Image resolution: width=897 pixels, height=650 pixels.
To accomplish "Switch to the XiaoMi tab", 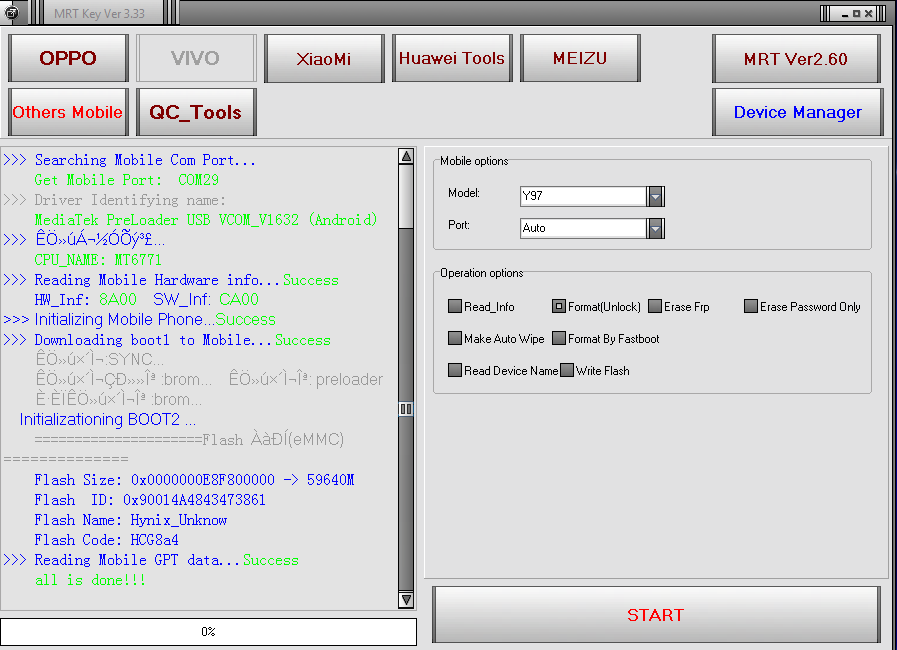I will [324, 58].
